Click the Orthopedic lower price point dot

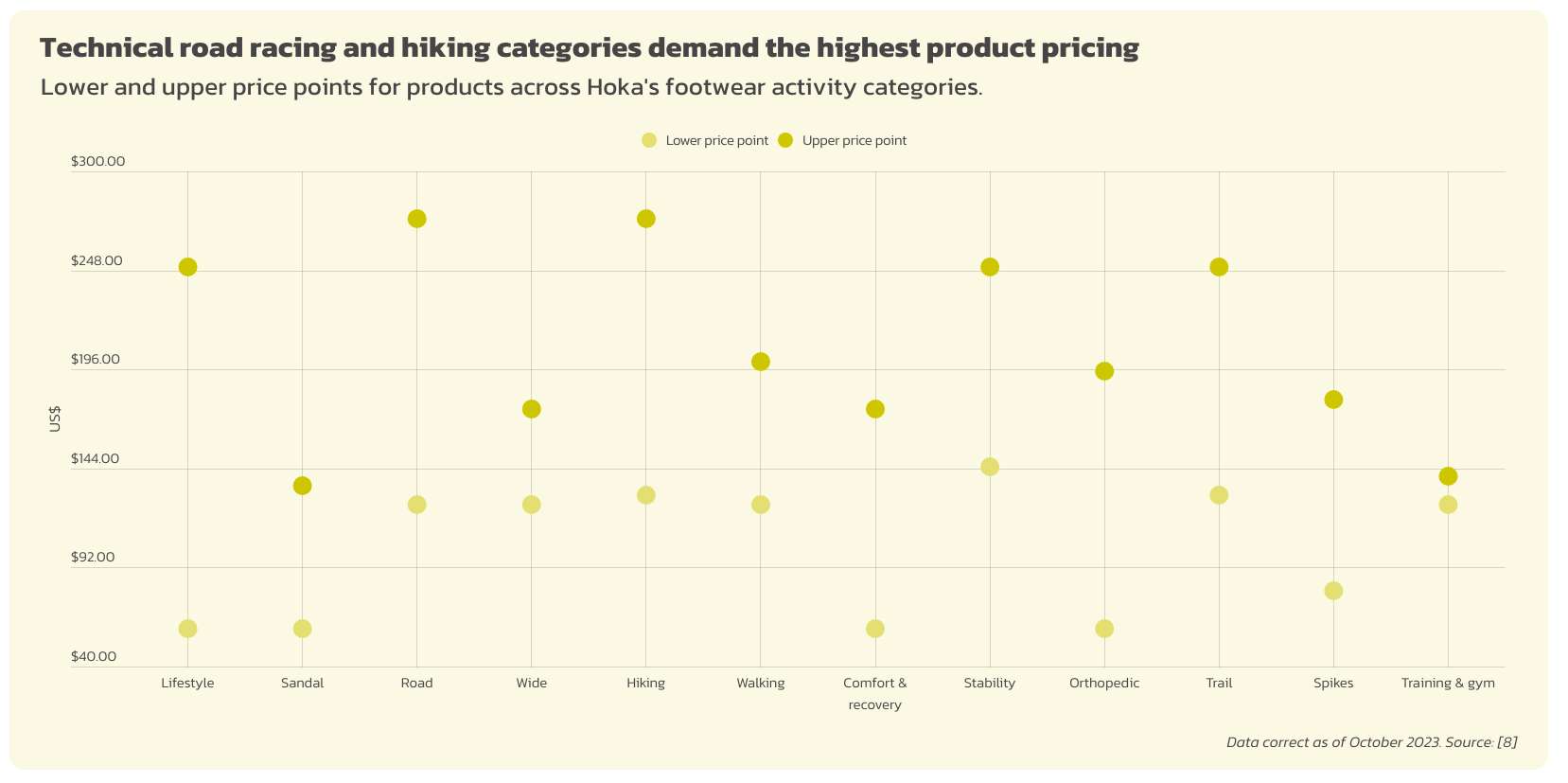[x=1104, y=629]
